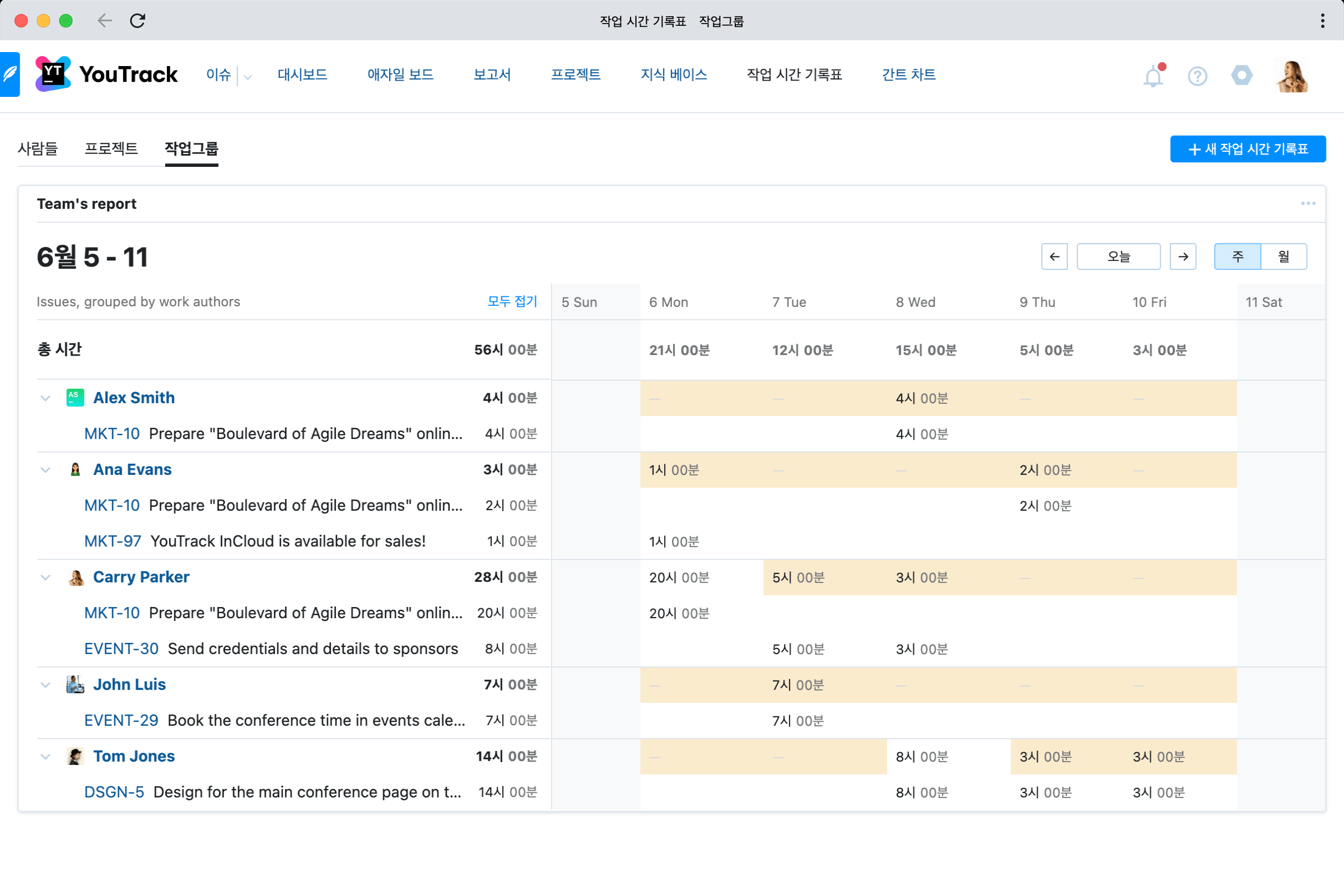Open Team's report three-dot options menu
Image resolution: width=1344 pixels, height=896 pixels.
point(1308,203)
